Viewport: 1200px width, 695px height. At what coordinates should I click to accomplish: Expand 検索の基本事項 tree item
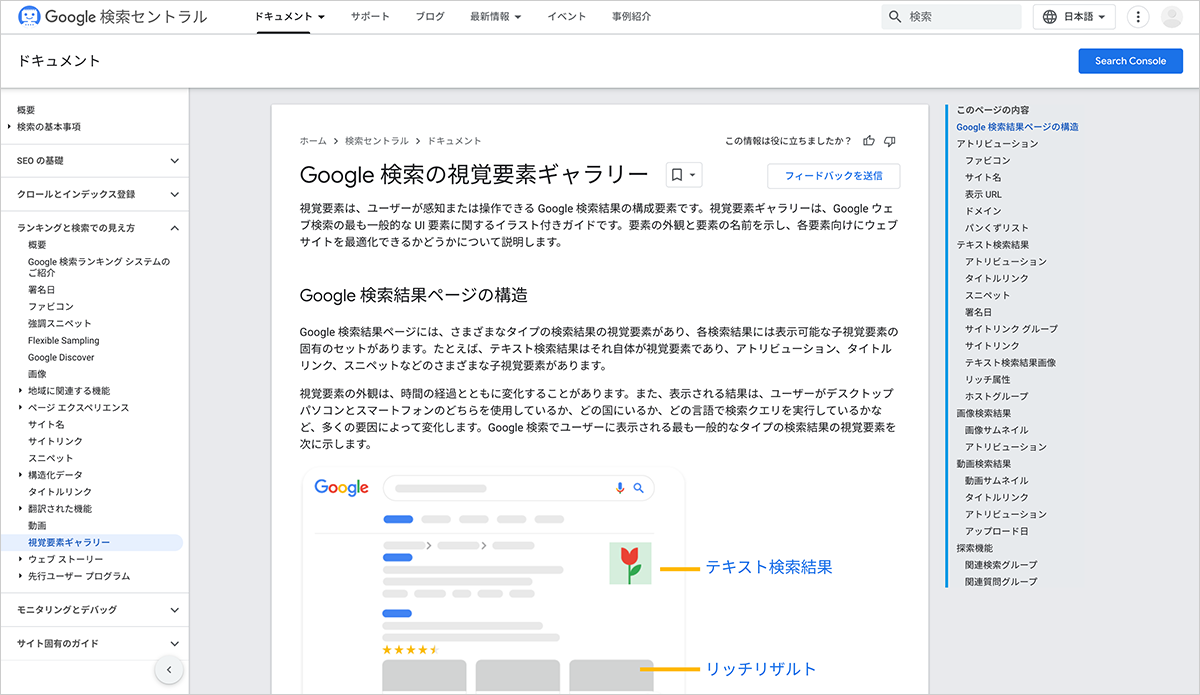click(9, 127)
